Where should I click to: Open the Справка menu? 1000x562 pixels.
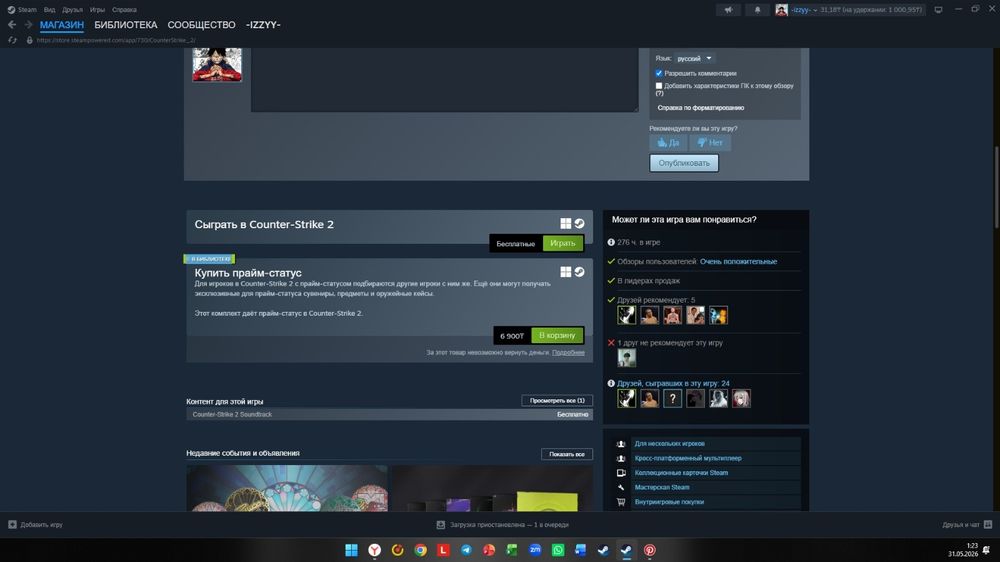pyautogui.click(x=124, y=10)
